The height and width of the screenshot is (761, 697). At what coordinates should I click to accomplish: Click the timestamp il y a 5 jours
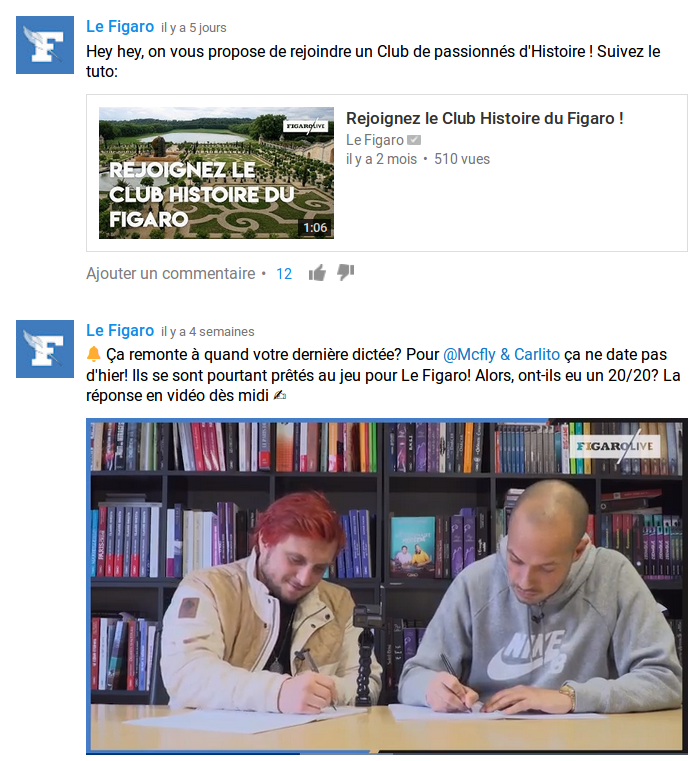point(194,28)
